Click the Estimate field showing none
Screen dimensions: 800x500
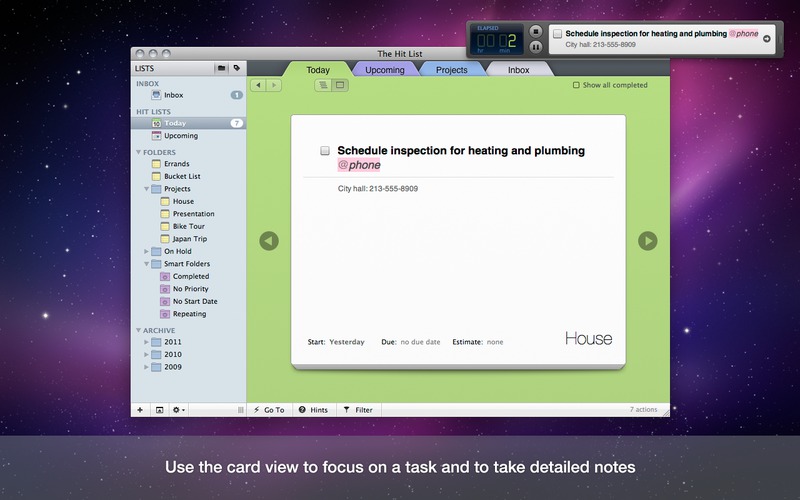click(495, 342)
